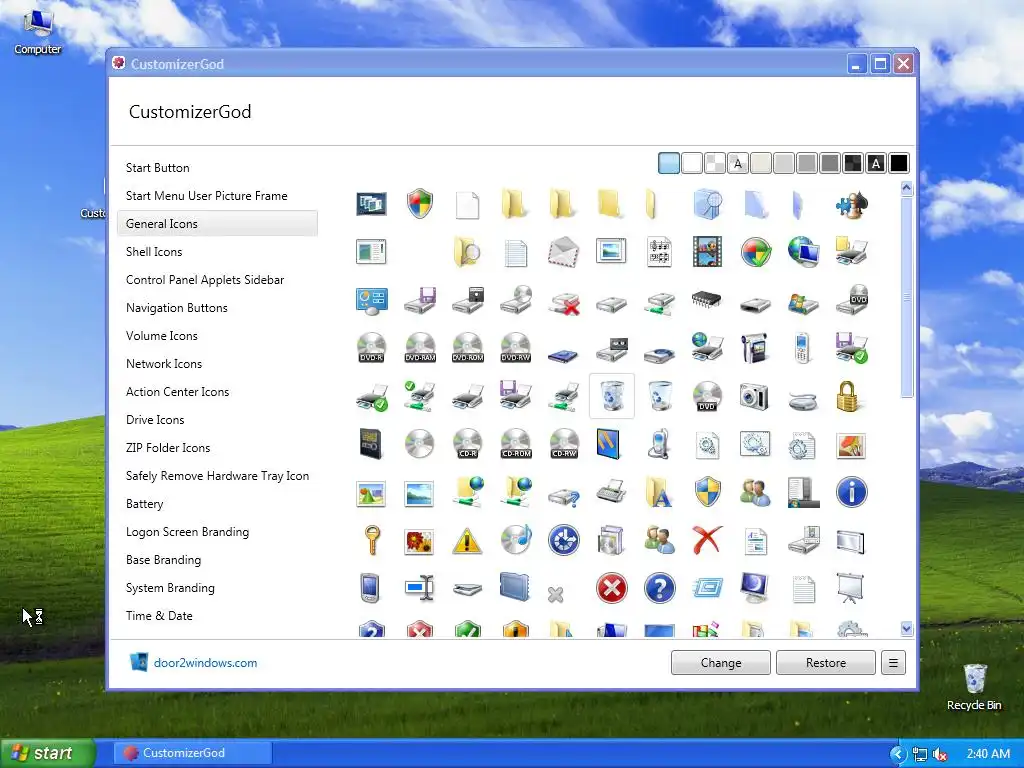1024x768 pixels.
Task: Open Safely Remove Hardware Tray Icon category
Action: click(x=217, y=476)
